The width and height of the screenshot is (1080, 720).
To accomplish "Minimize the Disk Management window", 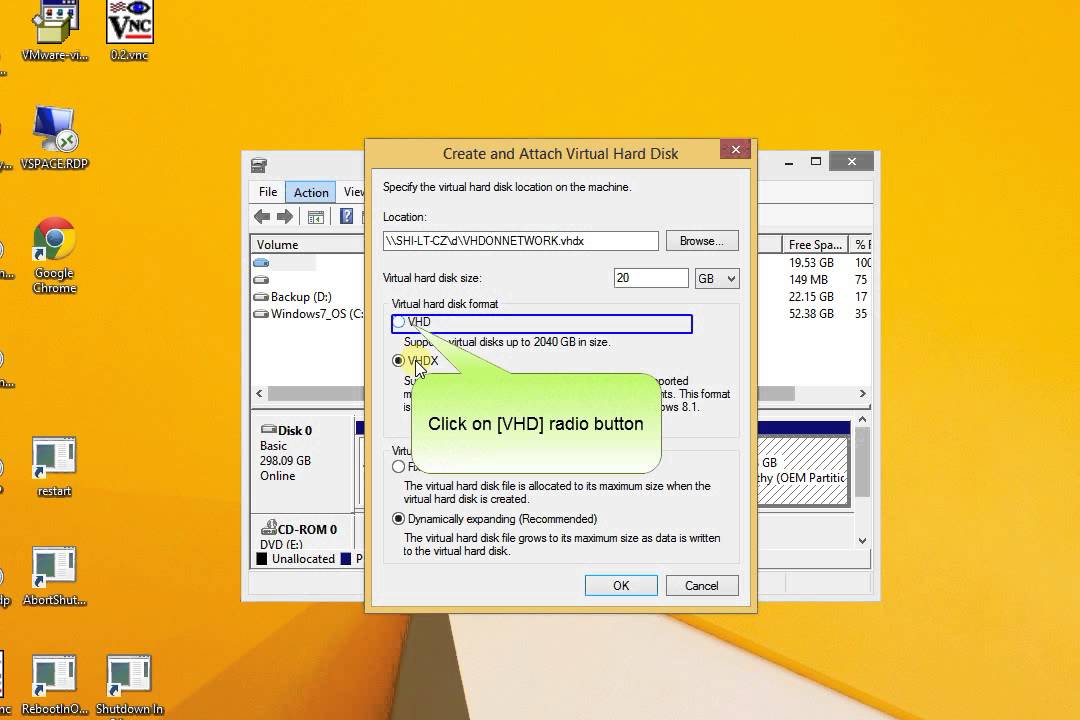I will pos(789,162).
